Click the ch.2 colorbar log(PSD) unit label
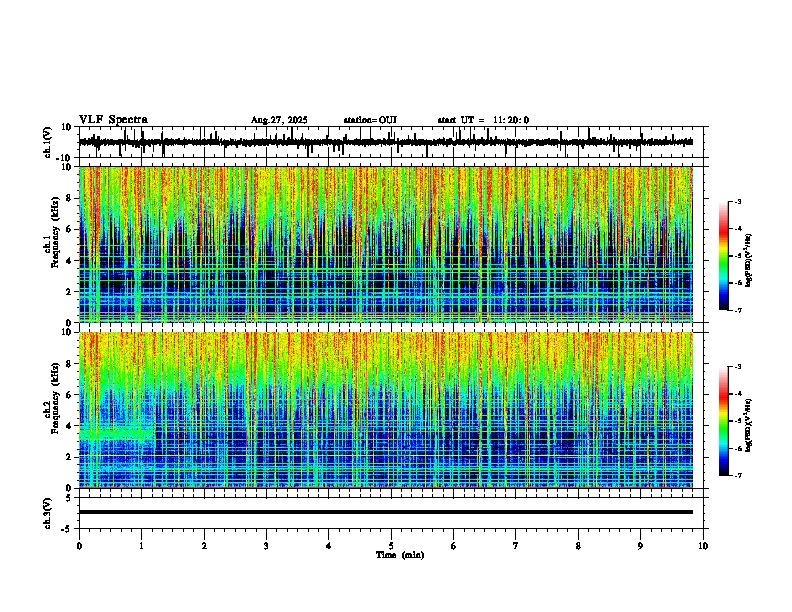 pyautogui.click(x=749, y=425)
